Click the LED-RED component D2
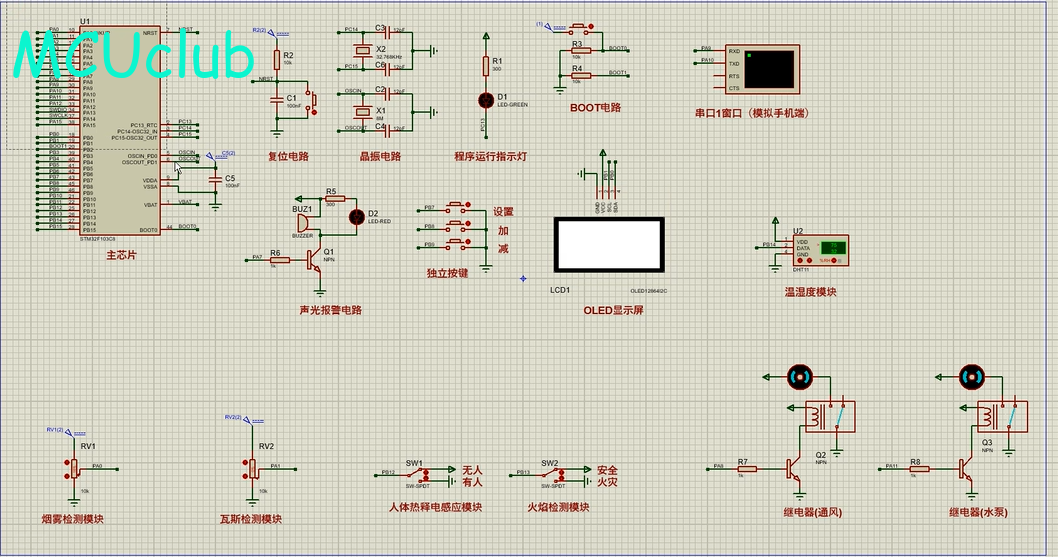The height and width of the screenshot is (557, 1058). (357, 217)
